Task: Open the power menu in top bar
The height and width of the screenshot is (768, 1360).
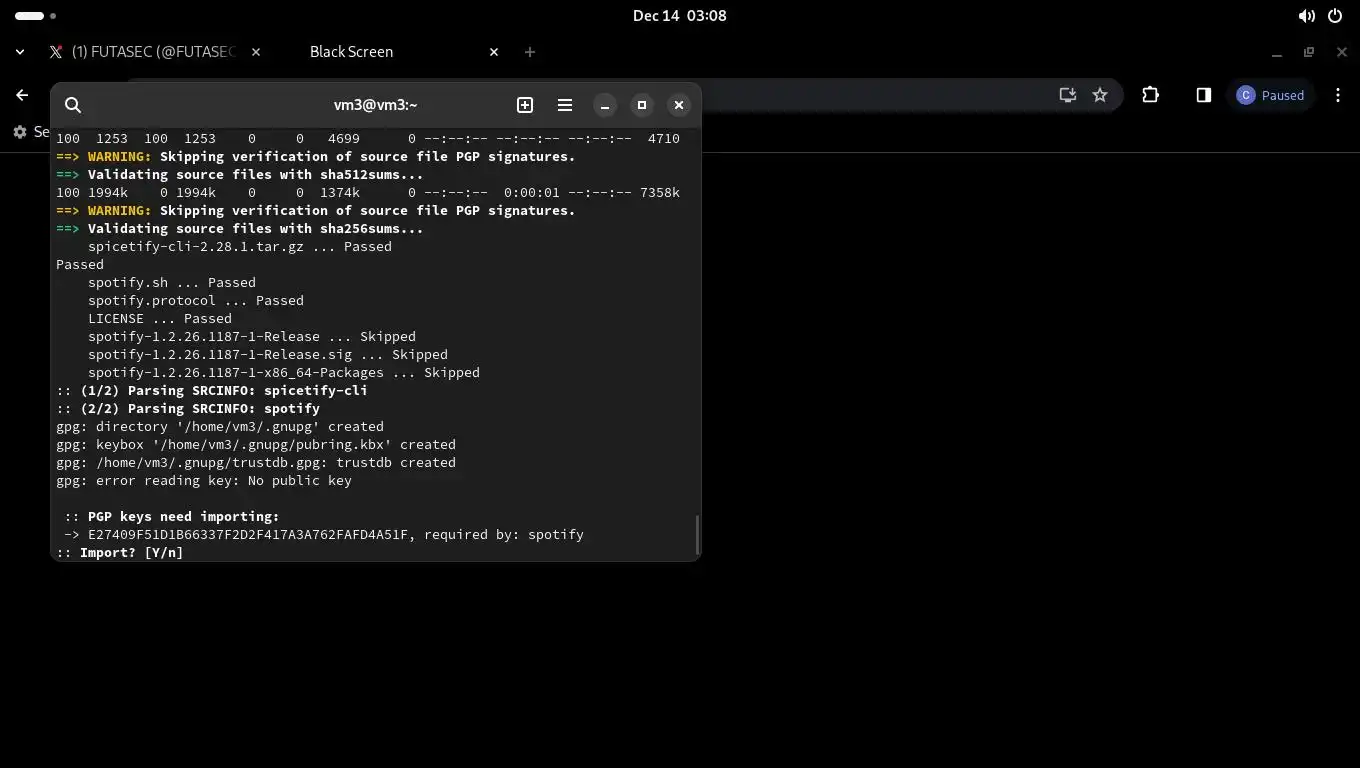Action: pos(1335,16)
